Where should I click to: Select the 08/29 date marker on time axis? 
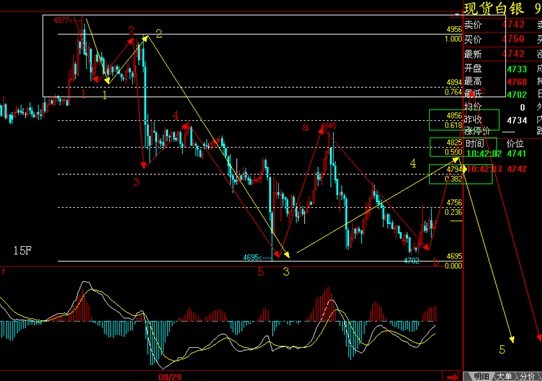tap(170, 377)
